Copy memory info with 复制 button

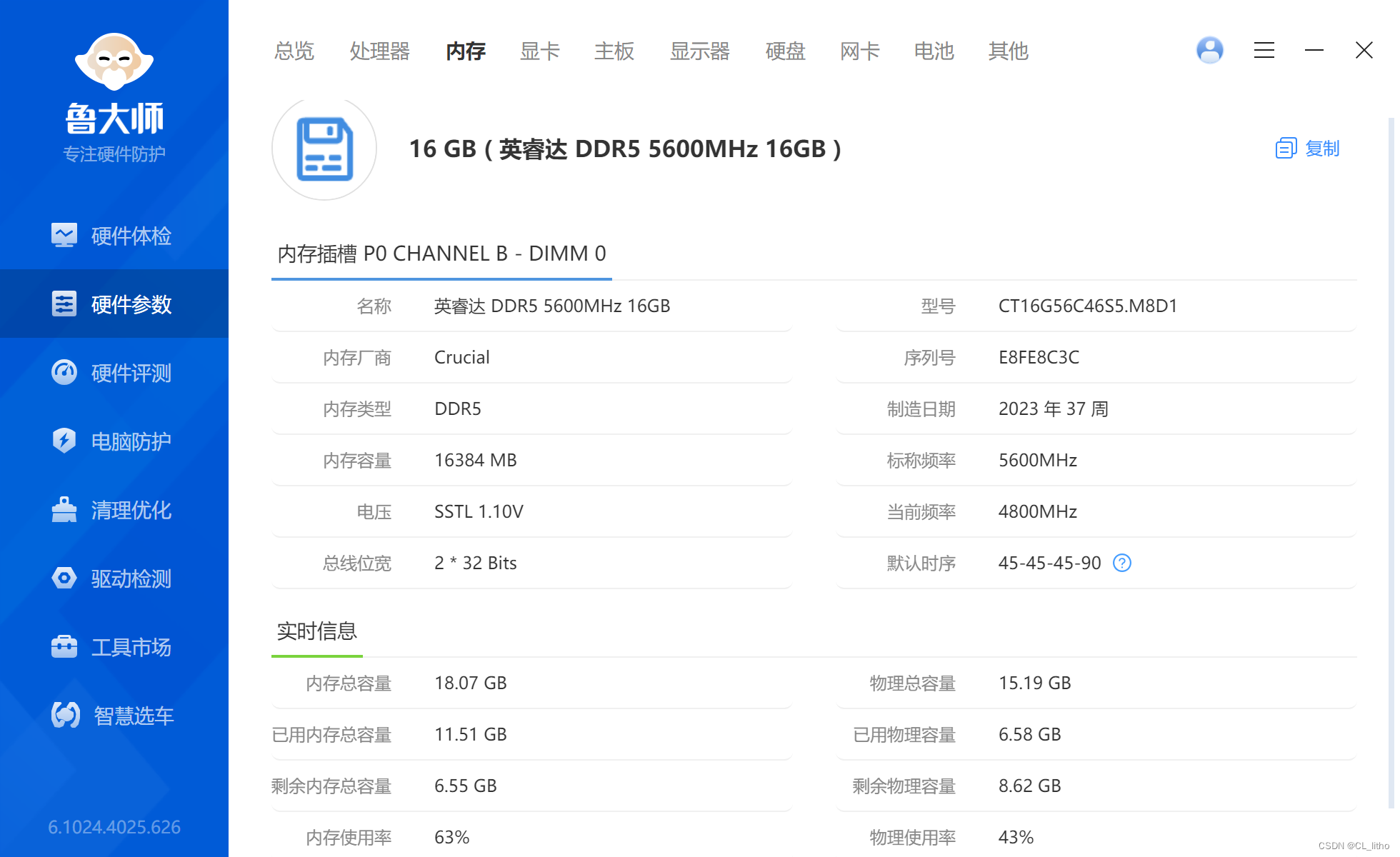click(1307, 149)
